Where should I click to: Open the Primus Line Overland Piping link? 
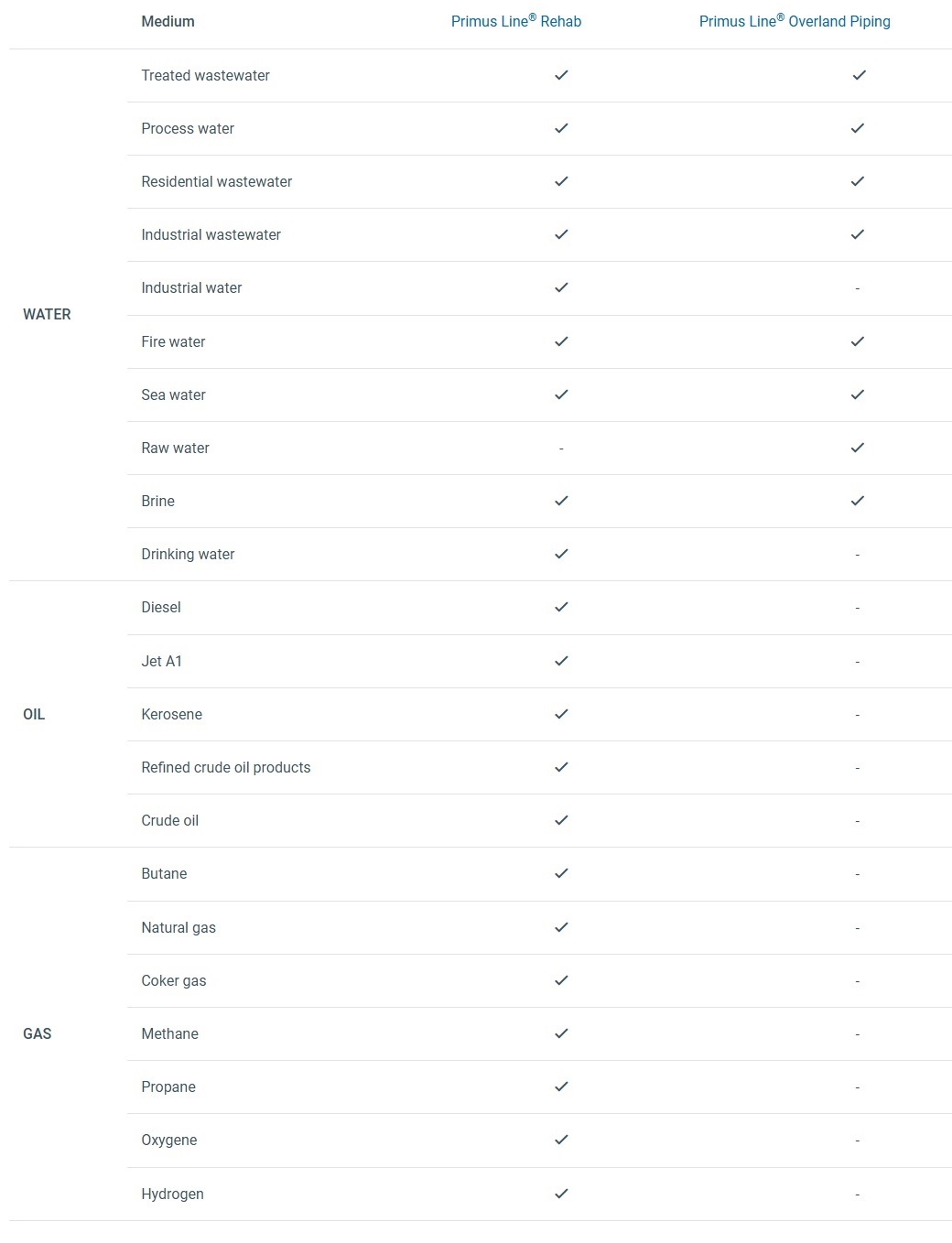(x=795, y=21)
